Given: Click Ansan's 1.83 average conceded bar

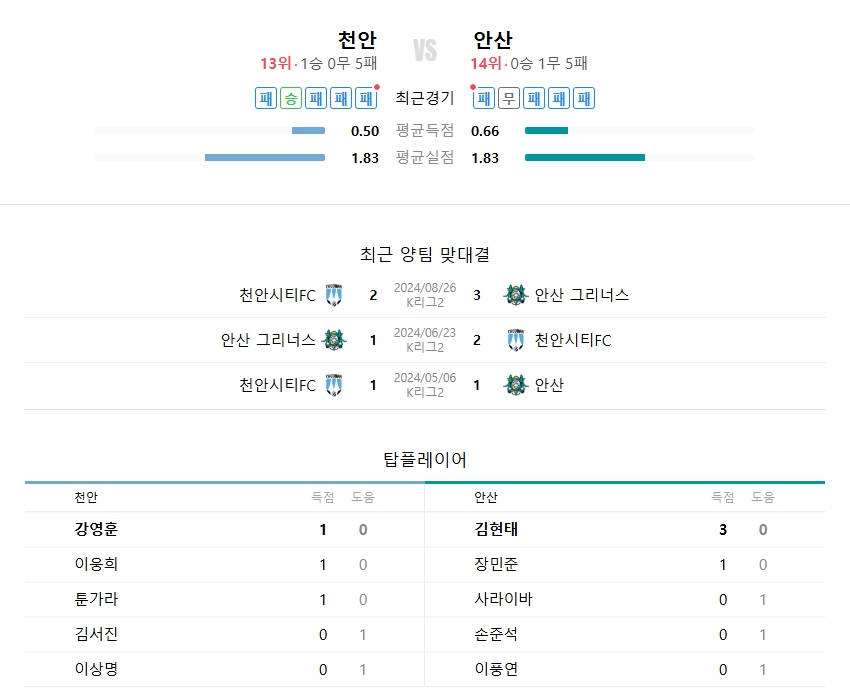Looking at the screenshot, I should (584, 158).
